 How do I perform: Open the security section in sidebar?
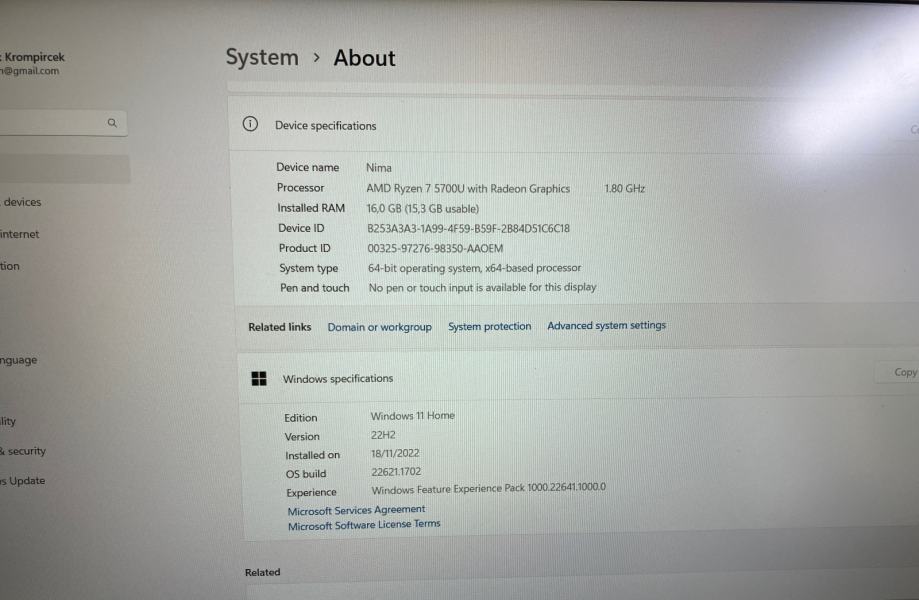23,451
